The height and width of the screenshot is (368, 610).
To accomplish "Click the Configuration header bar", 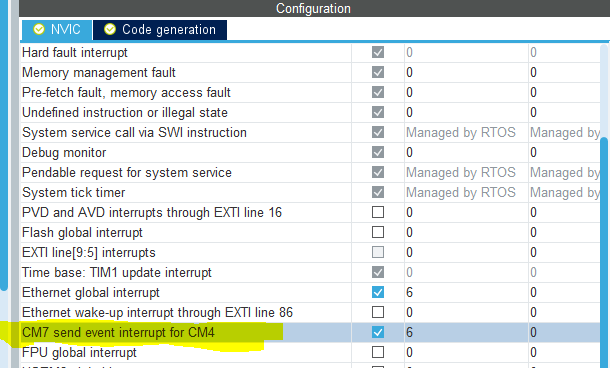I will [314, 8].
